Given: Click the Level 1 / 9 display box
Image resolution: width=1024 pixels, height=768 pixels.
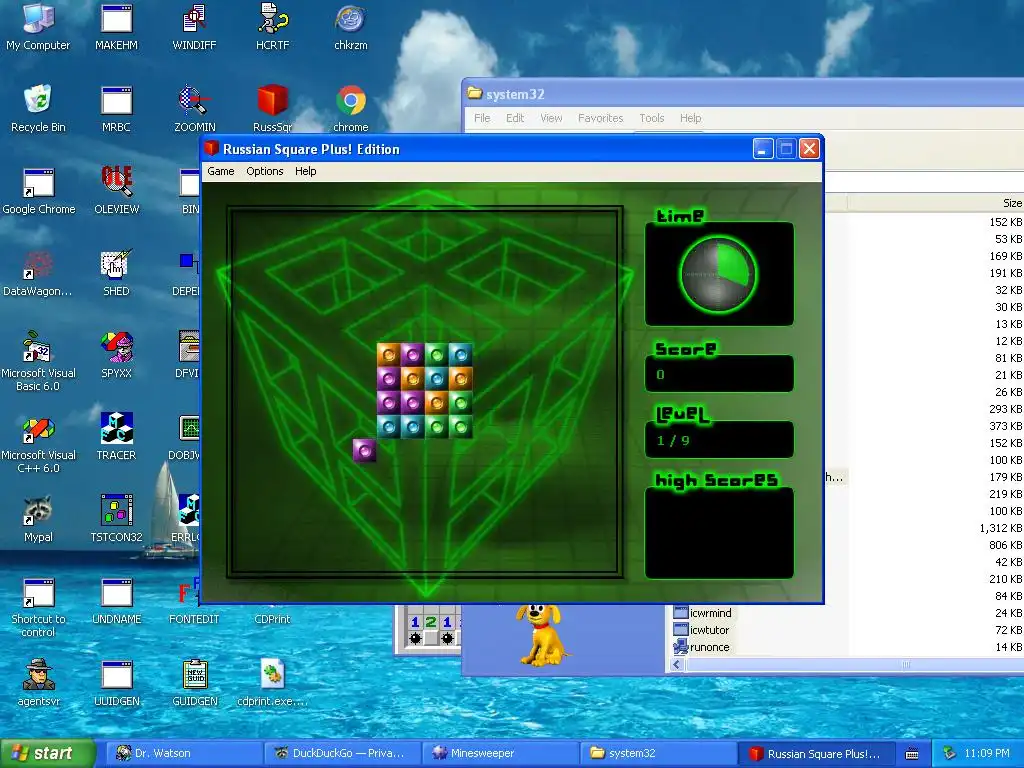Looking at the screenshot, I should (719, 440).
